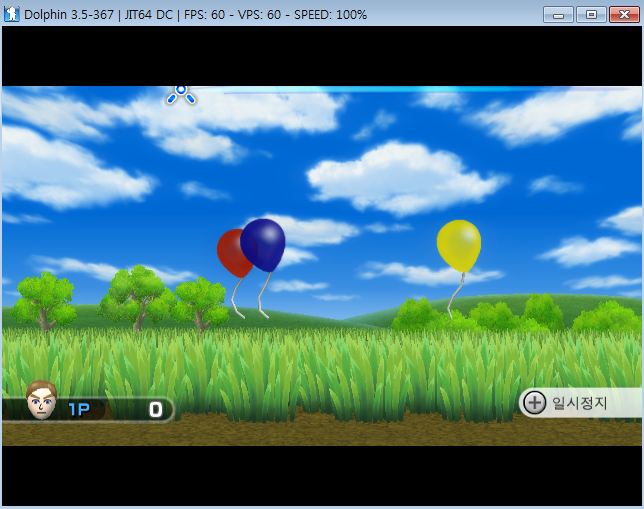Click the score value 0
Viewport: 644px width, 509px height.
(x=156, y=410)
